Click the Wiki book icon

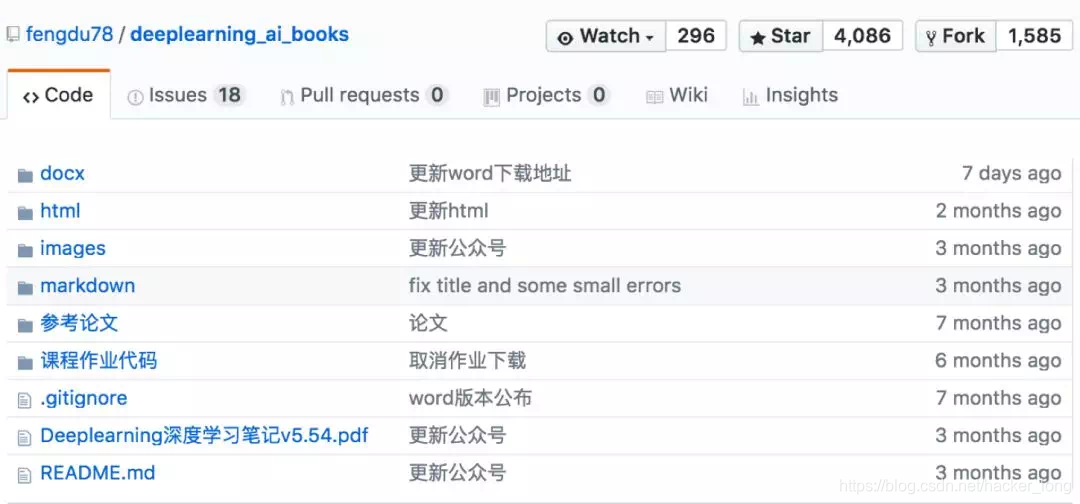tap(654, 97)
